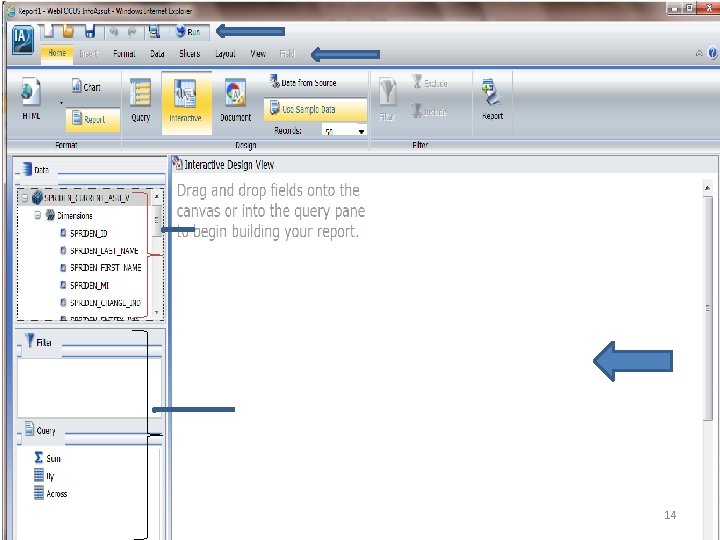The height and width of the screenshot is (540, 720).
Task: Select Data from Source option
Action: pyautogui.click(x=303, y=83)
